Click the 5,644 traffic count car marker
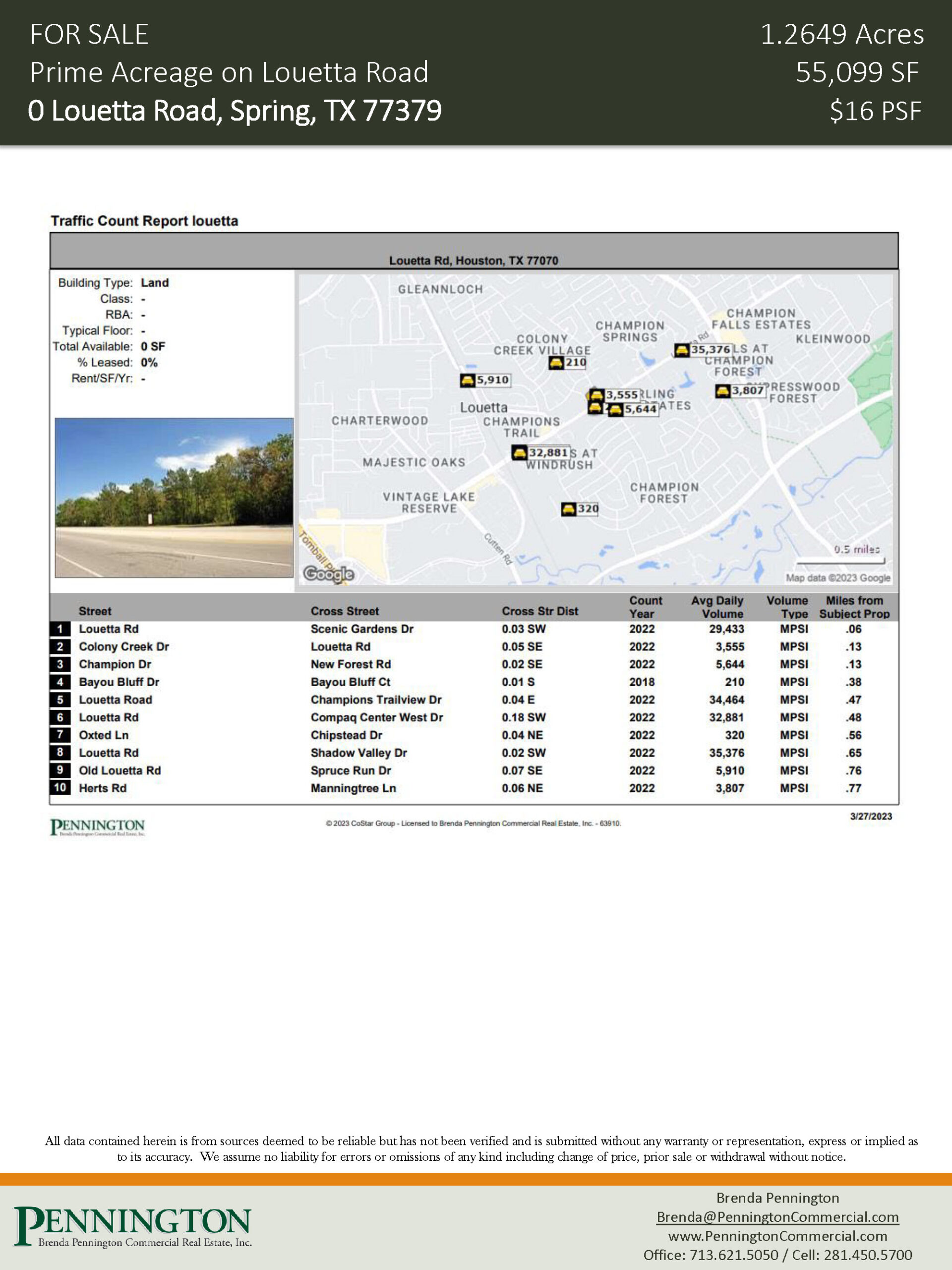The width and height of the screenshot is (952, 1270). coord(615,410)
